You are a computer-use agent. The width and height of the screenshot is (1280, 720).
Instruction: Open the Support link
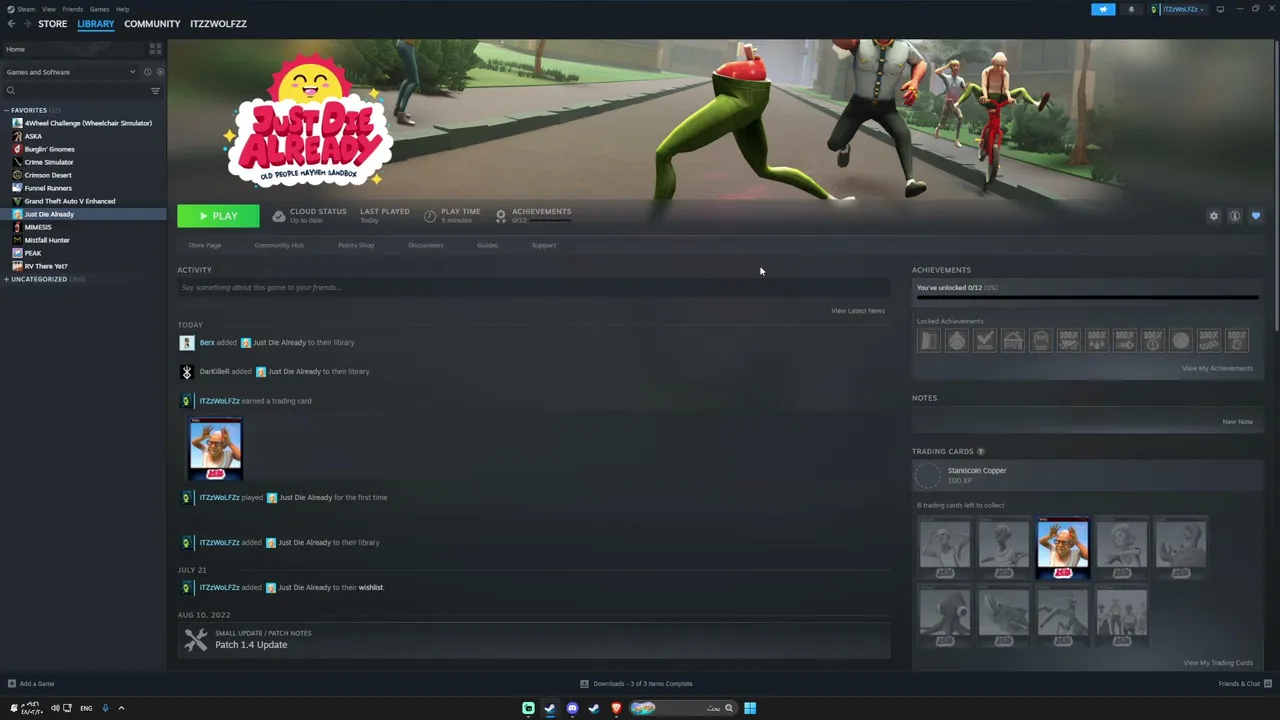[544, 245]
